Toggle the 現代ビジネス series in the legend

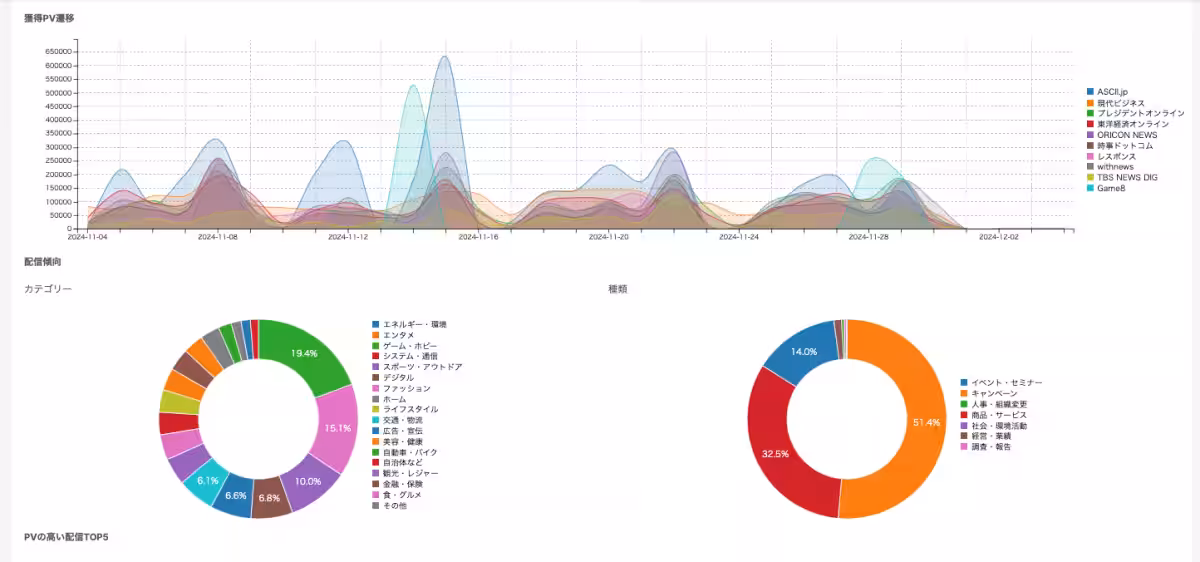click(x=1120, y=103)
